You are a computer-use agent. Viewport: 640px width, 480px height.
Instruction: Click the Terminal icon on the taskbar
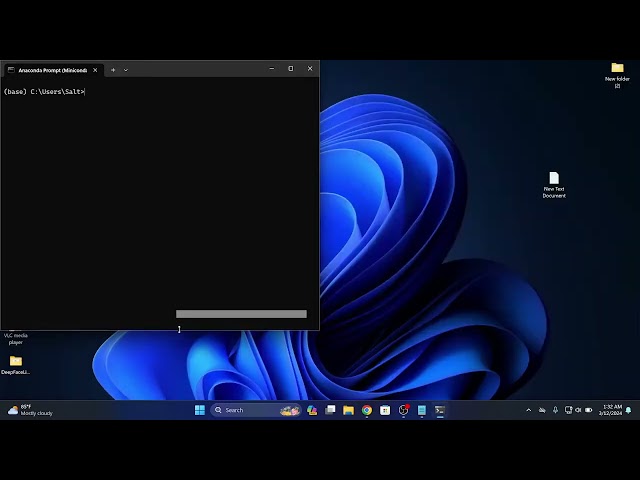point(440,410)
